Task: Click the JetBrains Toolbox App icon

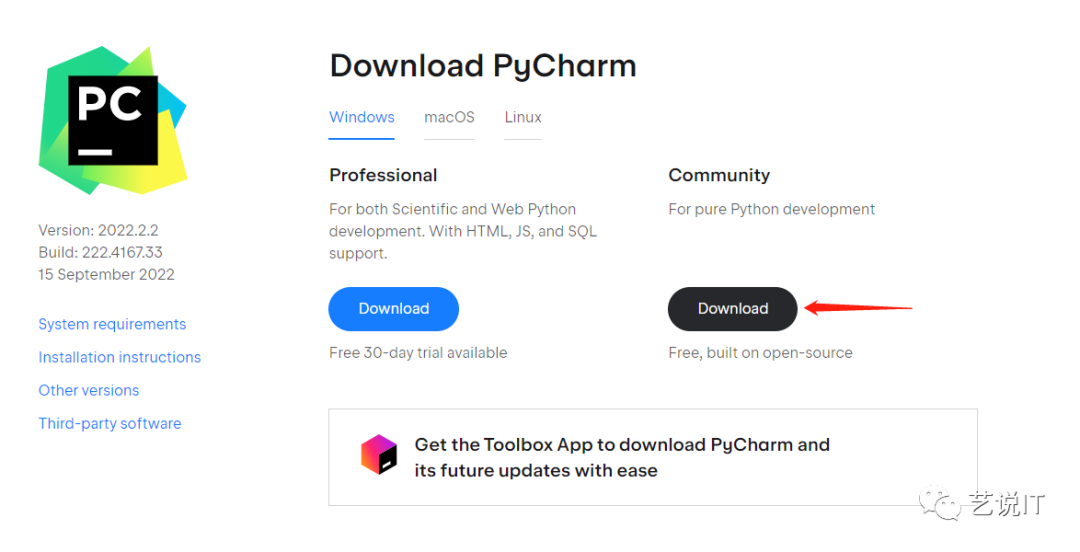Action: [379, 455]
